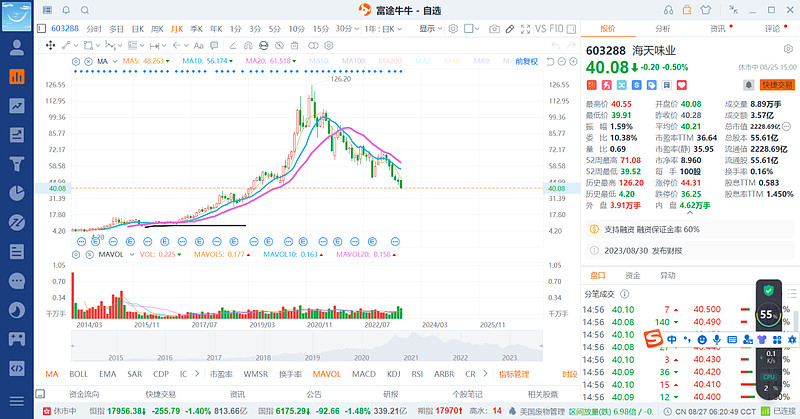Open the search magnifier in title bar
800x419 pixels.
85,10
